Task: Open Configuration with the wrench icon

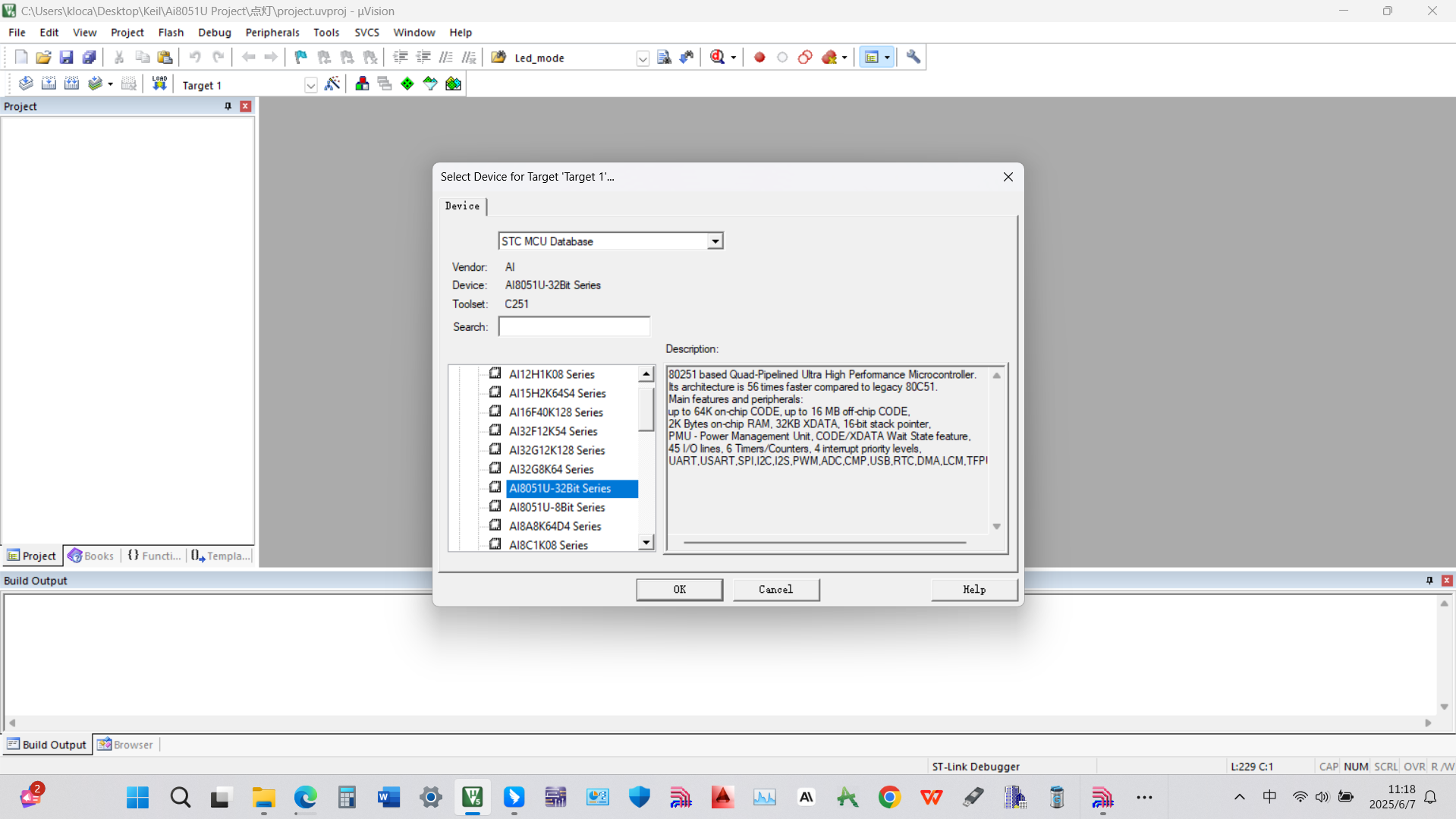Action: [914, 57]
